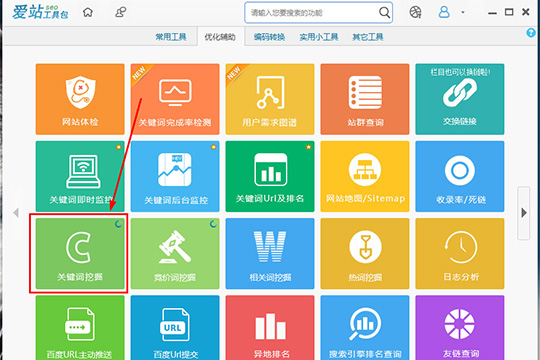The width and height of the screenshot is (540, 360).
Task: Click the magnifier search icon
Action: (384, 13)
